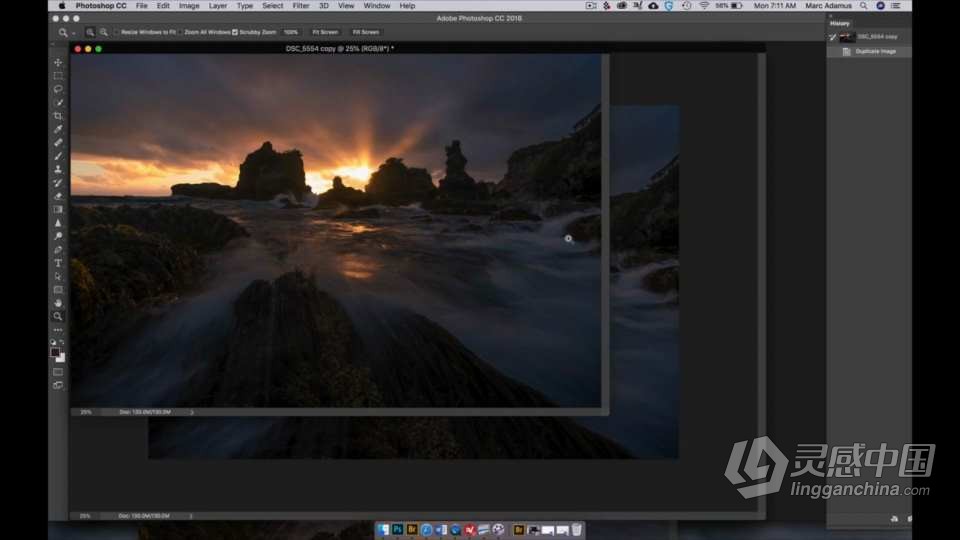960x540 pixels.
Task: Set history brush source for DSC_5554 copy snapshot
Action: (x=833, y=37)
